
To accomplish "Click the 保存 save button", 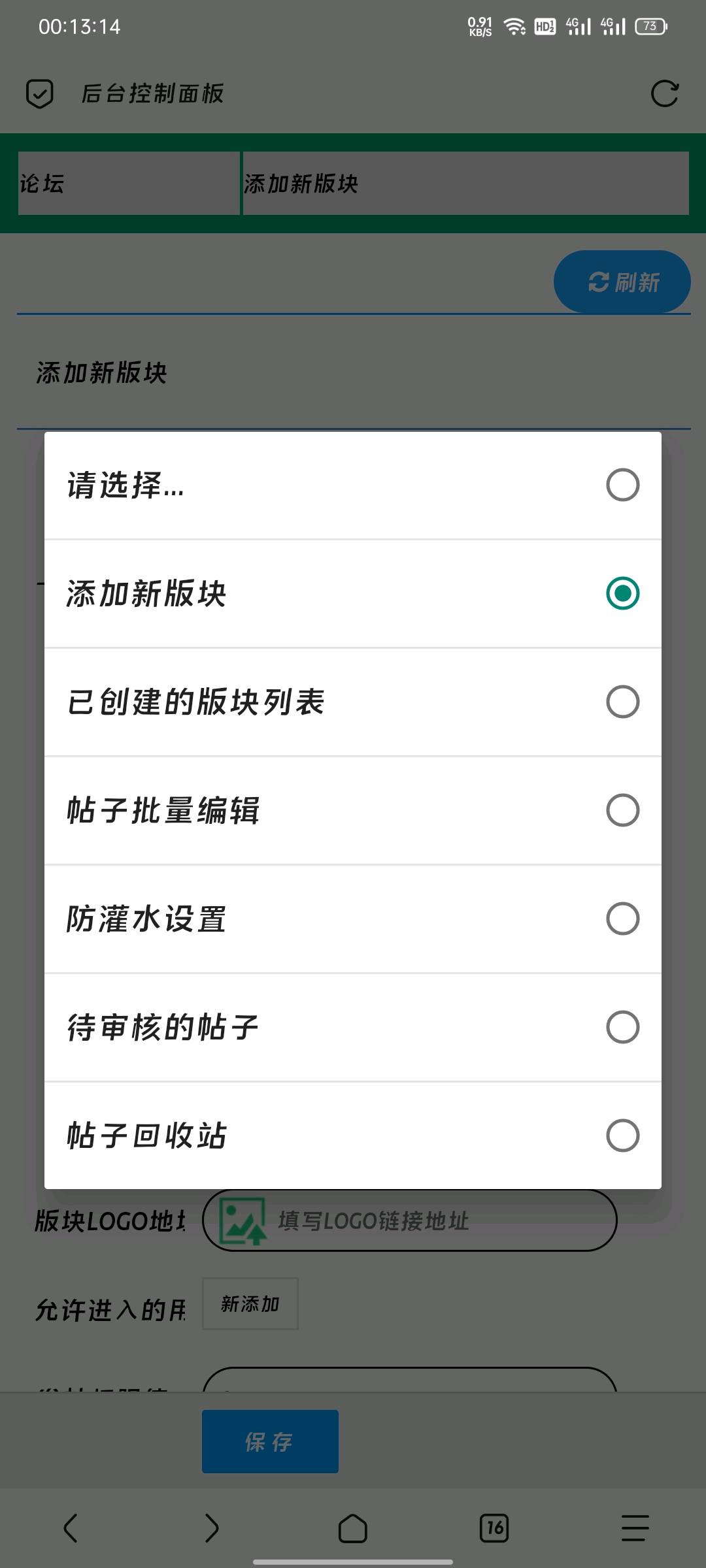I will click(270, 1441).
